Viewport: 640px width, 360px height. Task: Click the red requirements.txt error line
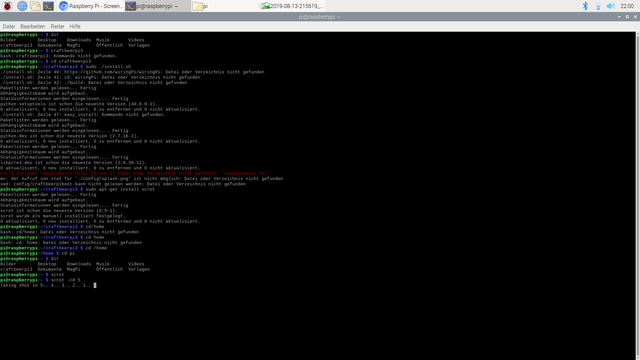[x=135, y=173]
